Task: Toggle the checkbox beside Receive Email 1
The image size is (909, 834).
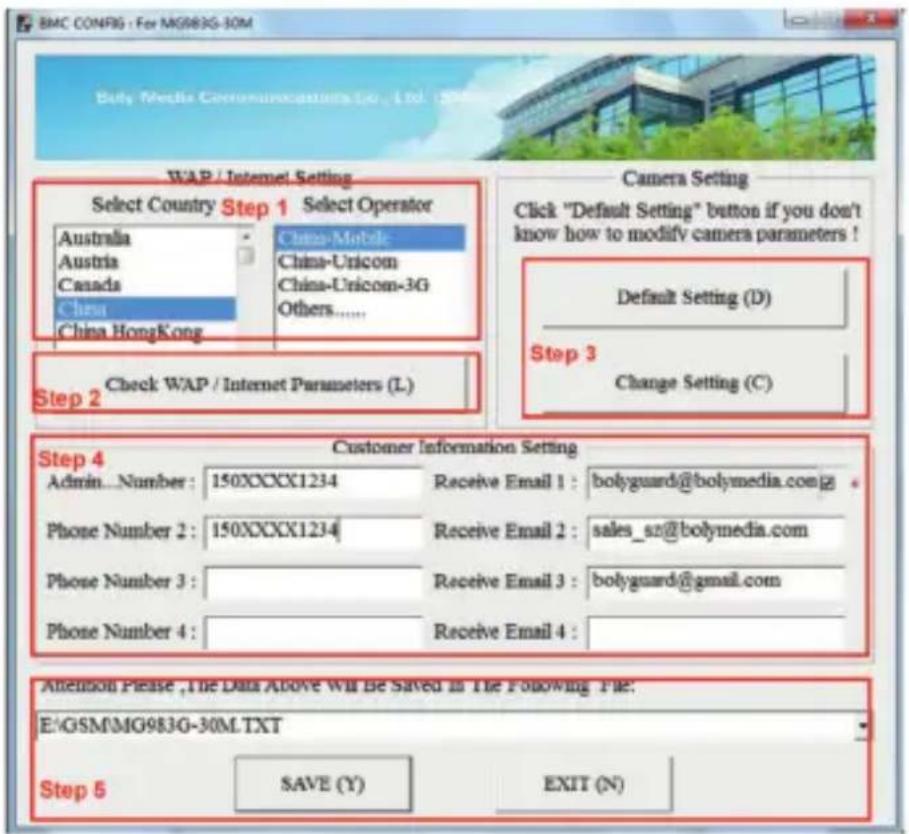Action: point(828,483)
